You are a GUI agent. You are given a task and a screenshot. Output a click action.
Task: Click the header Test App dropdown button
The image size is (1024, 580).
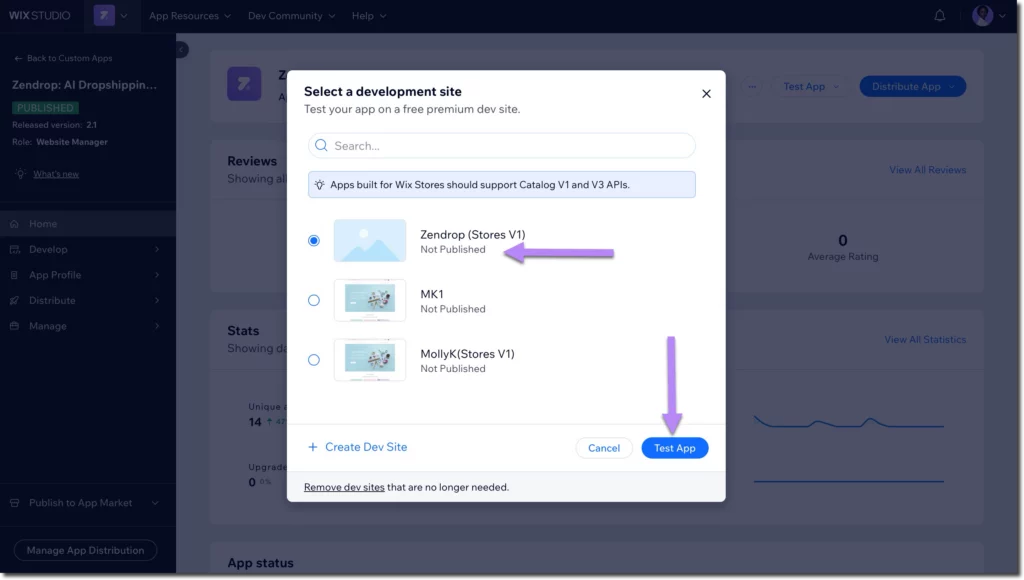click(x=811, y=86)
